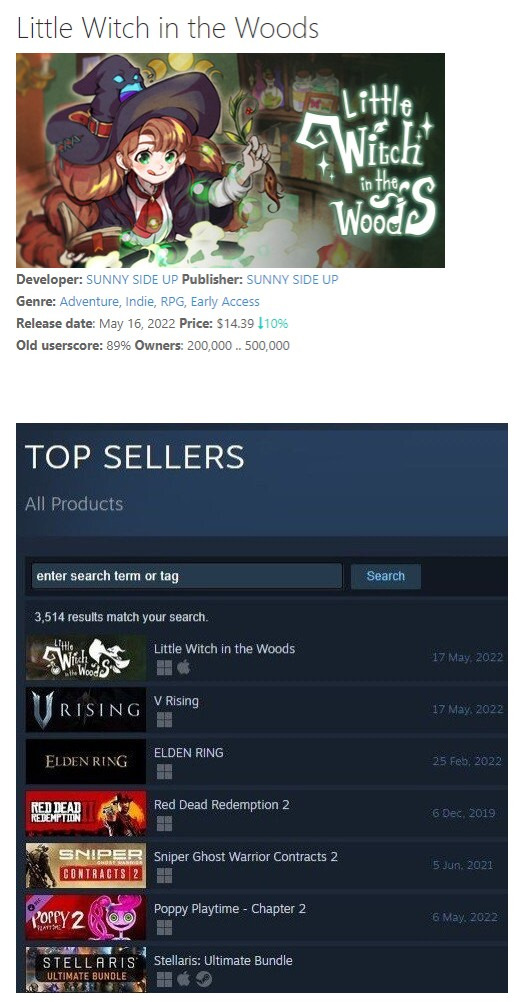This screenshot has height=1002, width=521.
Task: Click Windows platform icon under V Rising
Action: click(x=164, y=720)
